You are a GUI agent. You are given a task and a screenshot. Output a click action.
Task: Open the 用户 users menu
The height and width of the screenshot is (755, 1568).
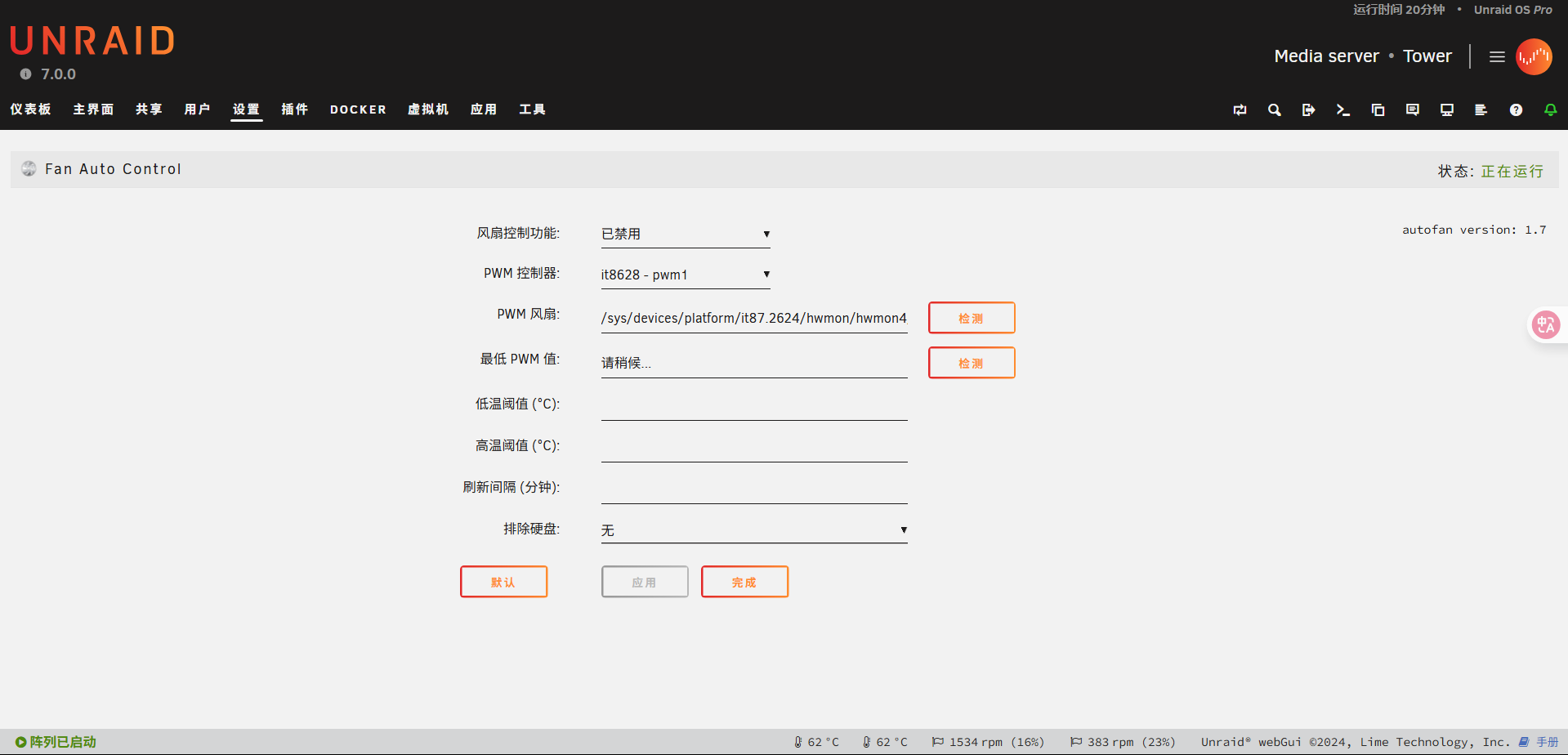click(x=197, y=109)
